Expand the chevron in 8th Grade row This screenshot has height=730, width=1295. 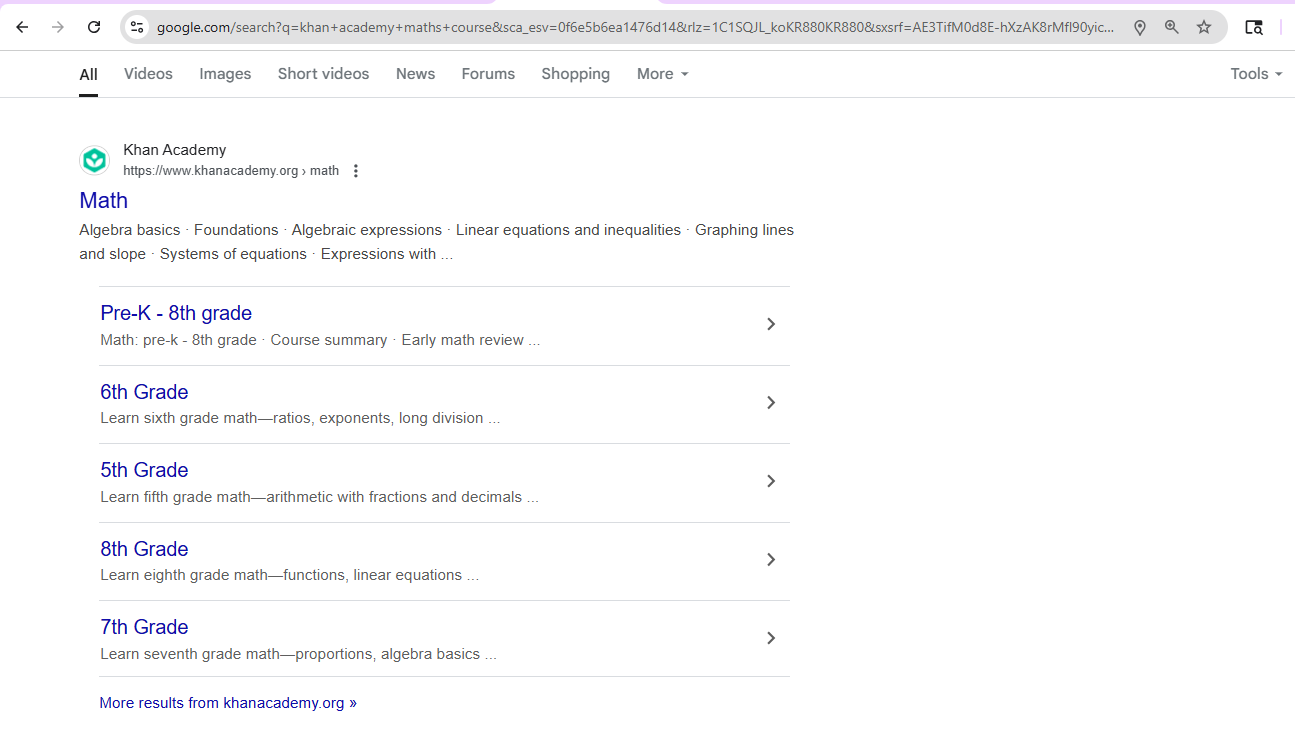(x=771, y=560)
